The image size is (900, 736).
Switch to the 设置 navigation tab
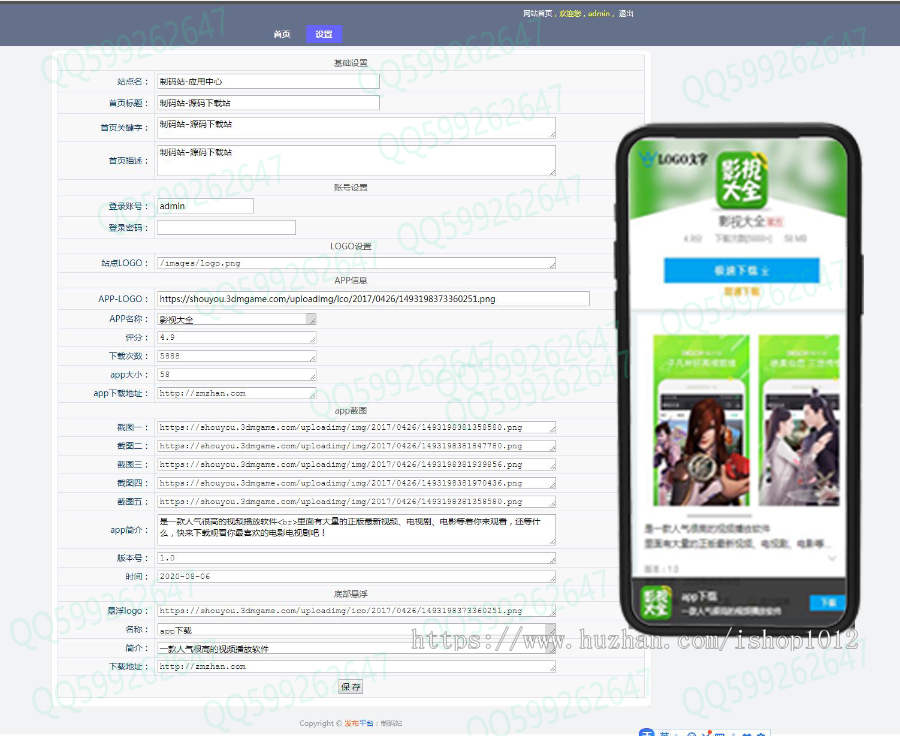click(x=324, y=34)
